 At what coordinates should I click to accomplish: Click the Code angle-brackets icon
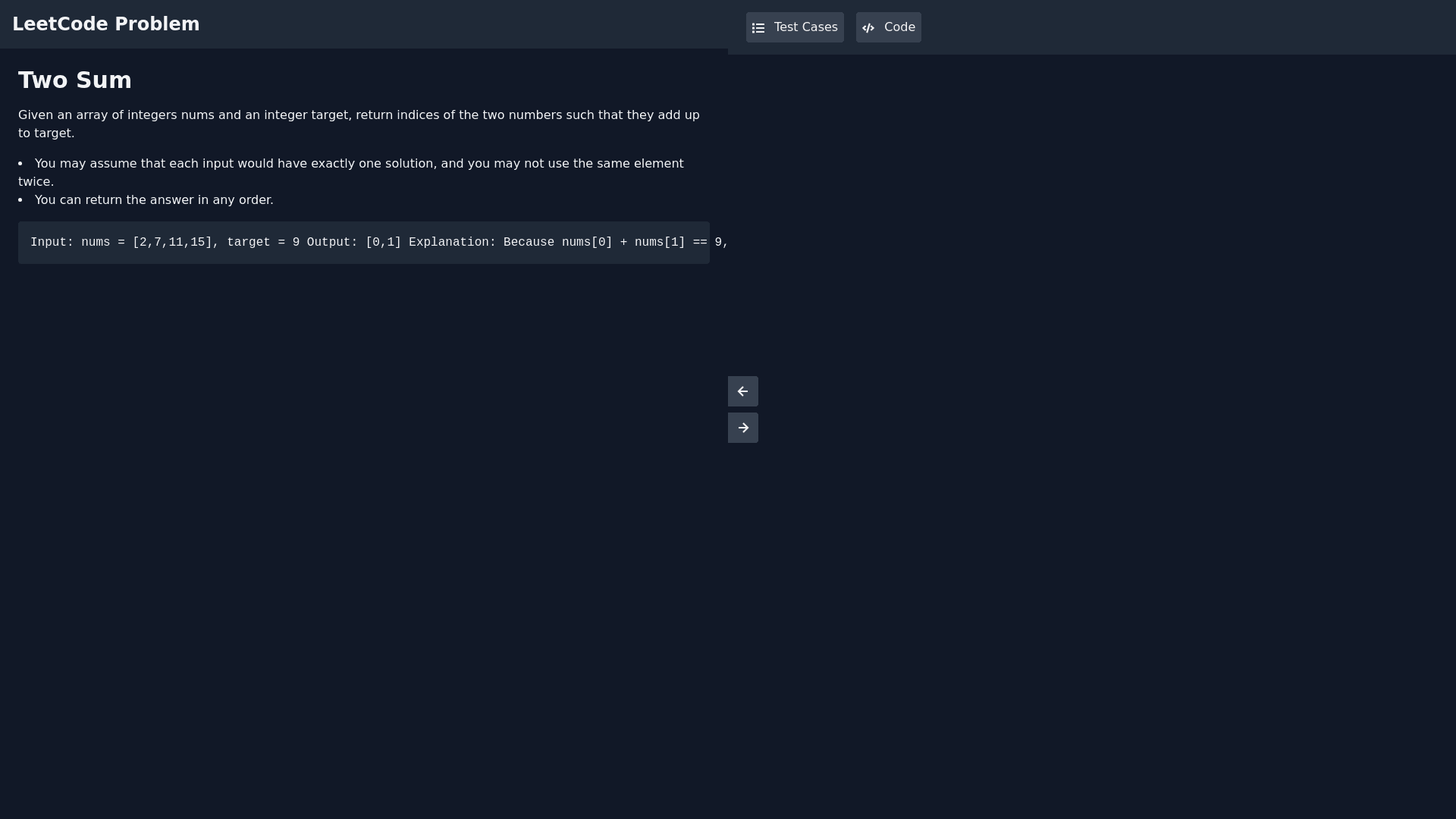pyautogui.click(x=868, y=28)
